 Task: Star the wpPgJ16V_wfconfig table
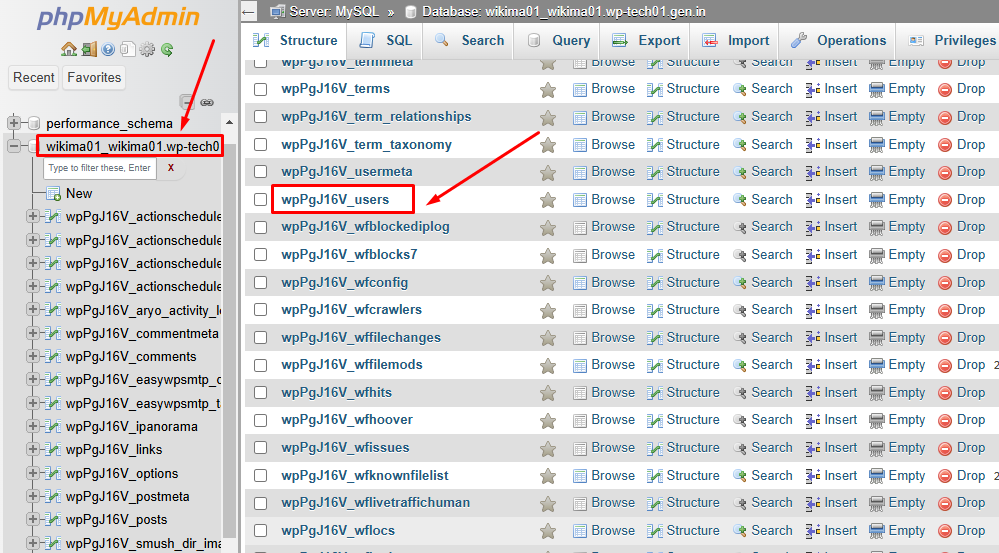(x=547, y=283)
